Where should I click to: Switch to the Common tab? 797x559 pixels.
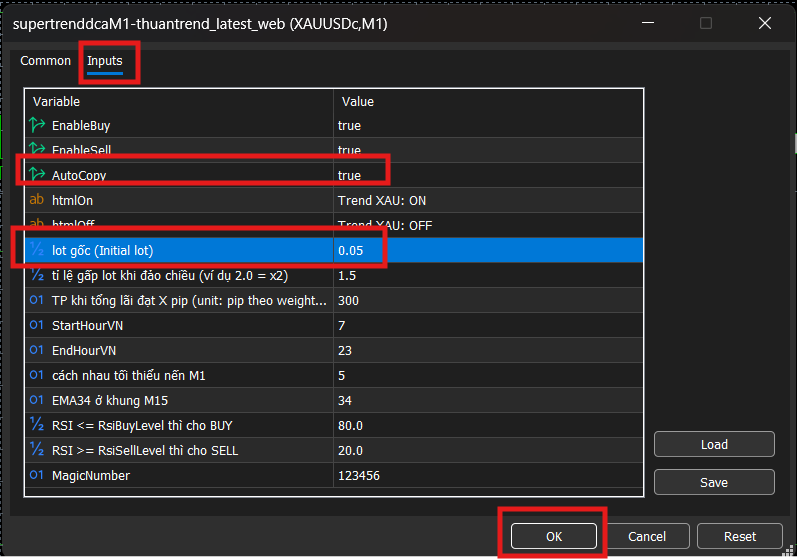click(x=46, y=61)
